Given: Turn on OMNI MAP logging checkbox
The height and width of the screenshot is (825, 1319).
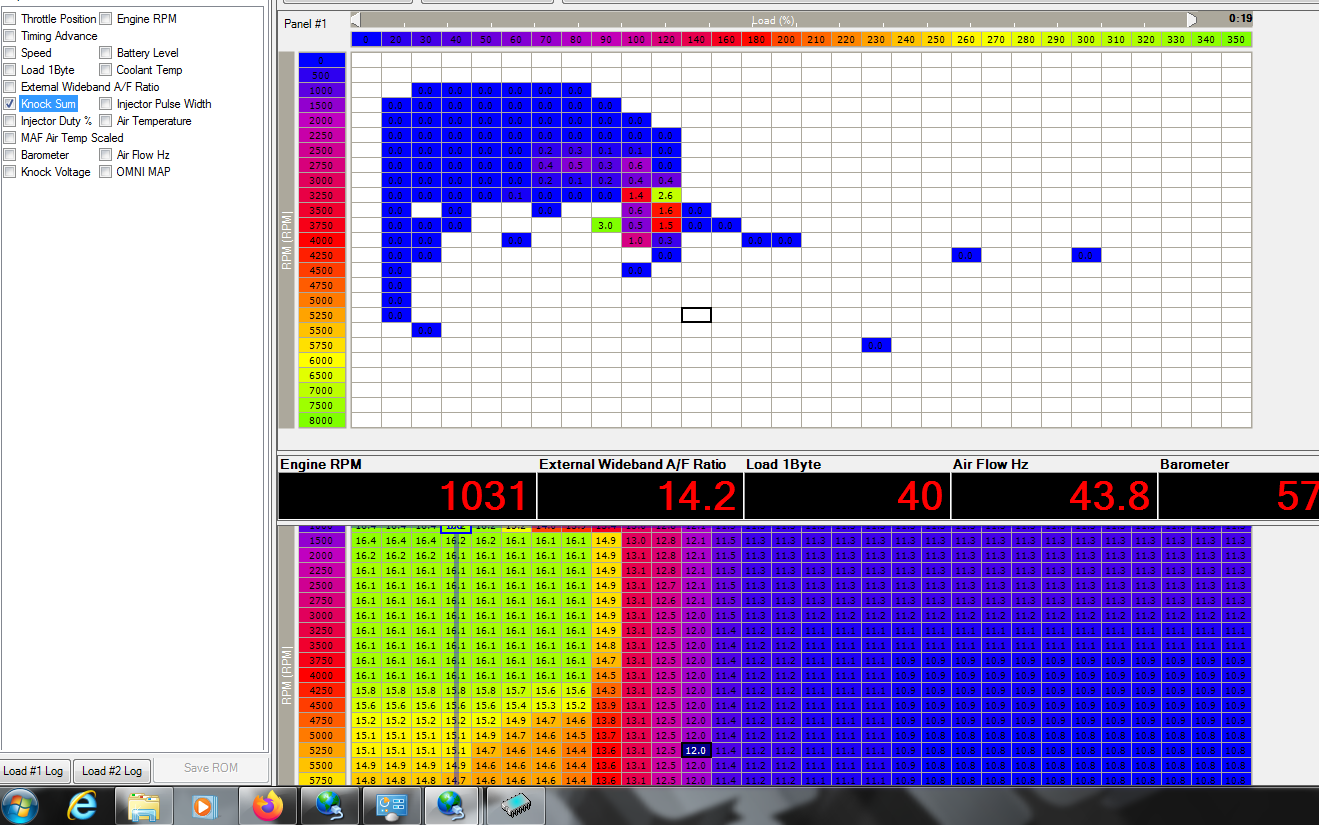Looking at the screenshot, I should point(106,172).
